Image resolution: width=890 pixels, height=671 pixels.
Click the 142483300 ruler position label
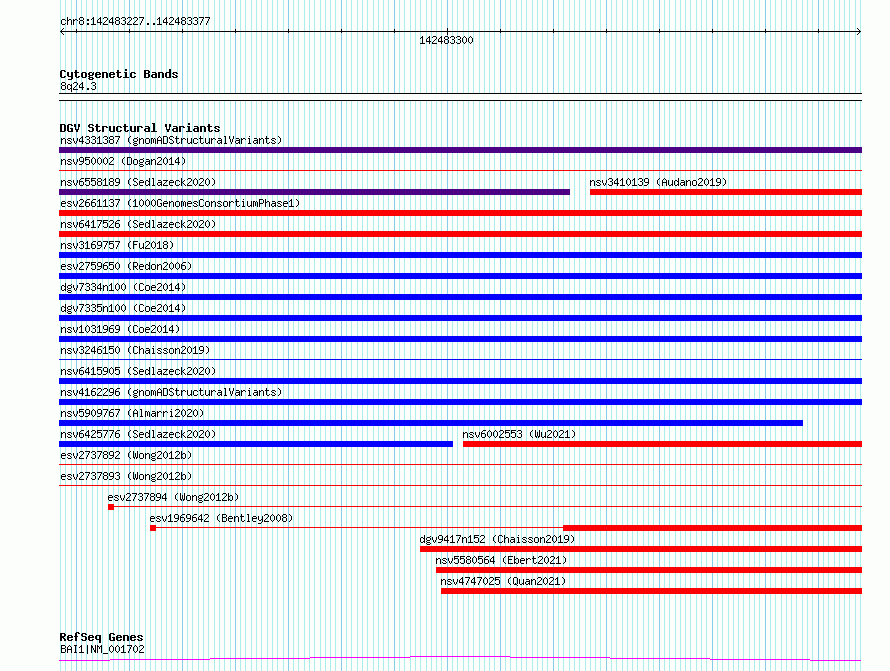pos(446,40)
